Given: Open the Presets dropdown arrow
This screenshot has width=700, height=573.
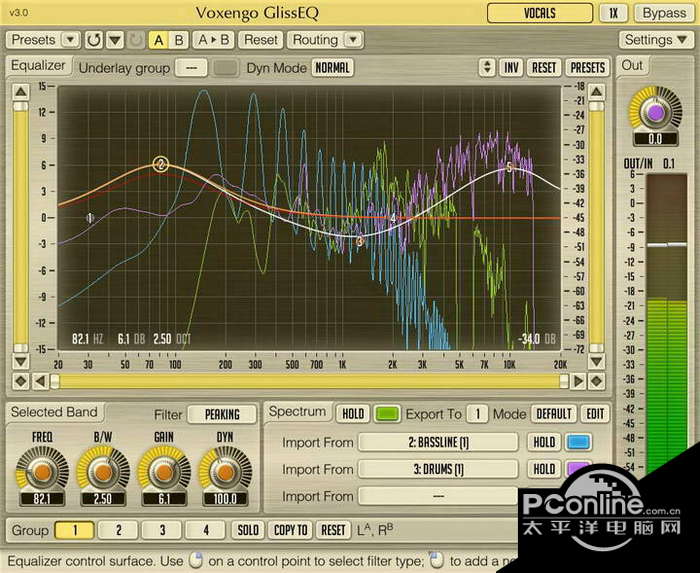Looking at the screenshot, I should click(x=70, y=40).
